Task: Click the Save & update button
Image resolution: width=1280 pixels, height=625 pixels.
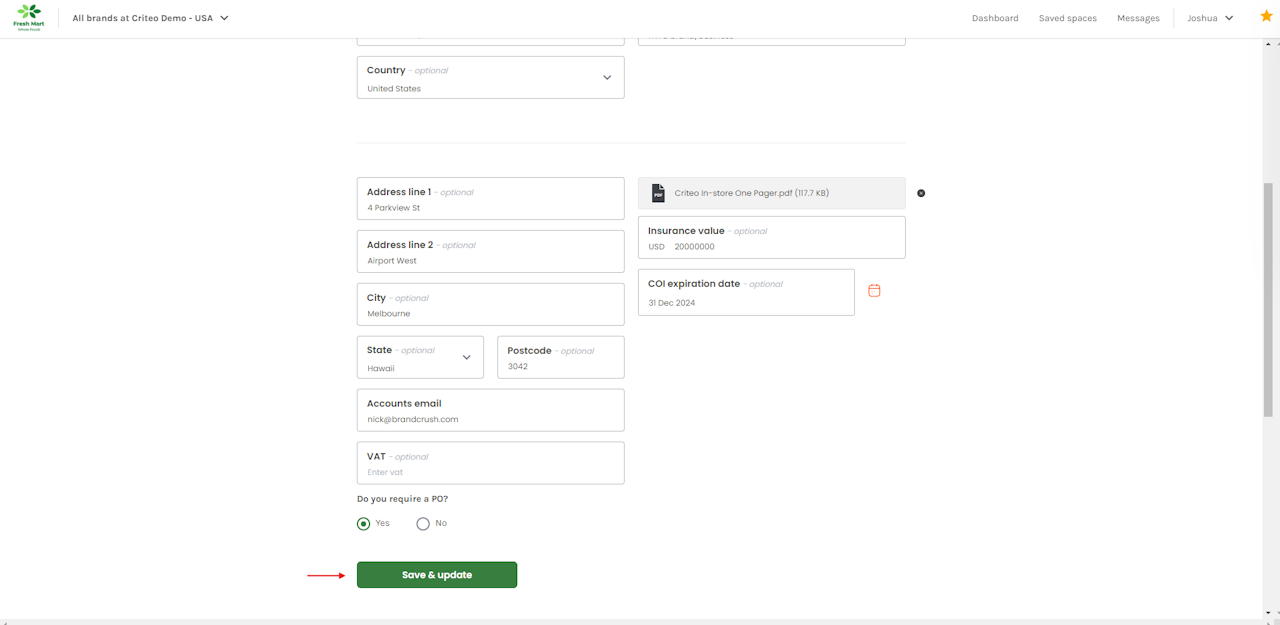Action: [437, 575]
